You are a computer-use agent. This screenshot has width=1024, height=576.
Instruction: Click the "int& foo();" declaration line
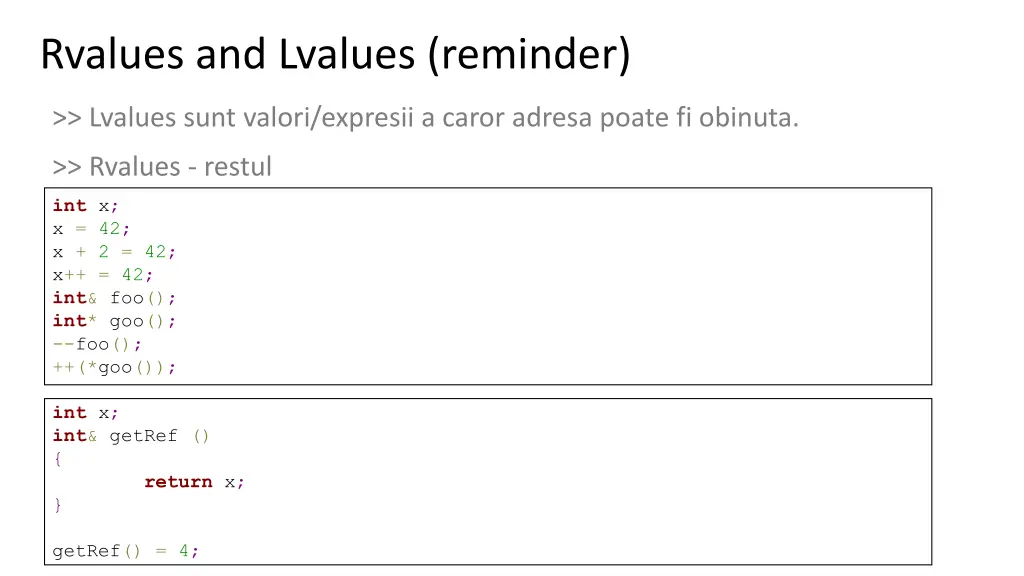click(115, 298)
